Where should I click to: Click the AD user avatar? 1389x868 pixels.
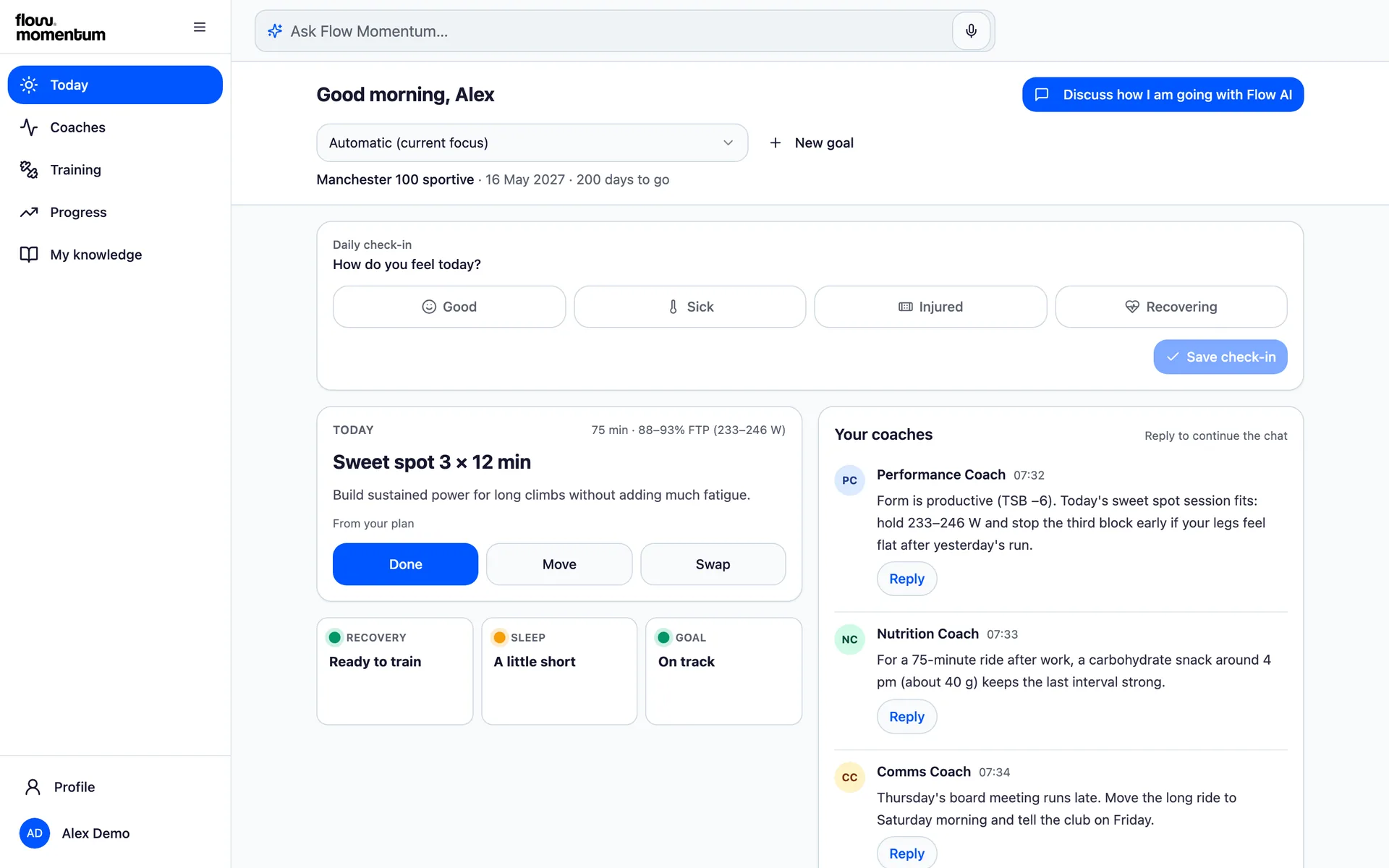35,833
